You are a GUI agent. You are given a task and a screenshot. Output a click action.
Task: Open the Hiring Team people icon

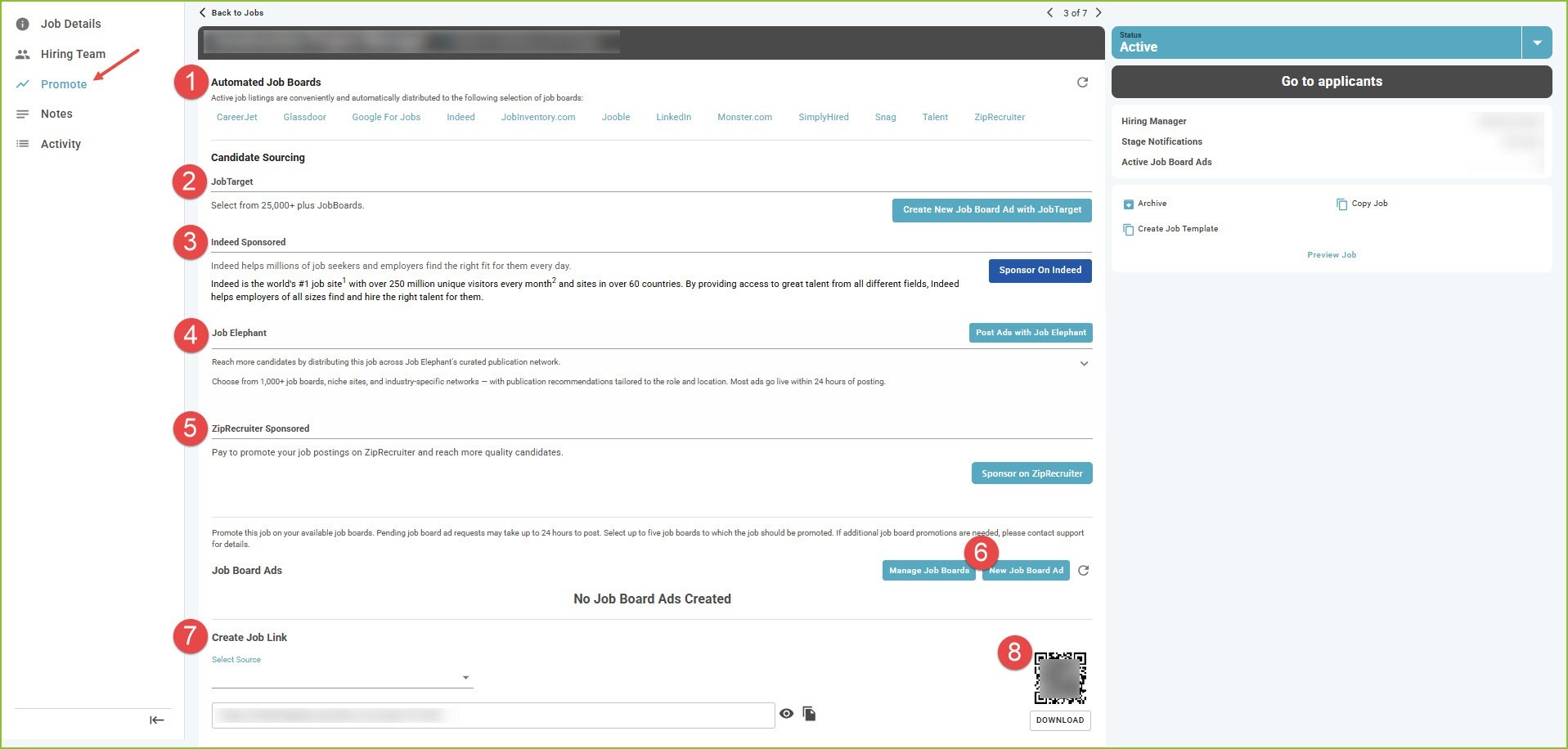(x=23, y=55)
